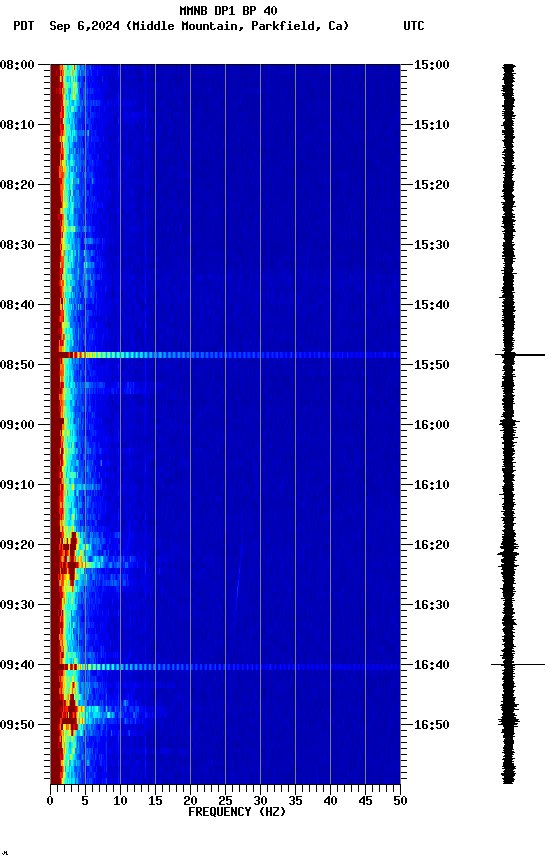Click the seismogram spike near 15:48 UTC
The height and width of the screenshot is (864, 552).
pyautogui.click(x=520, y=355)
